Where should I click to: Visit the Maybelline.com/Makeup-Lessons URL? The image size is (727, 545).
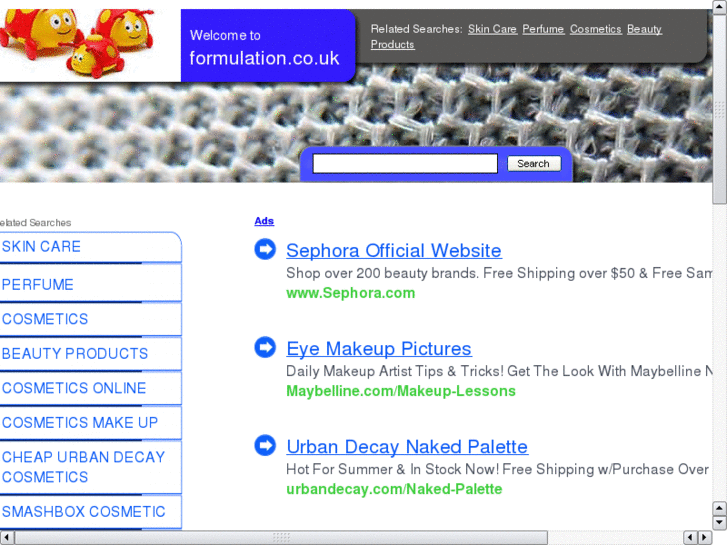[401, 391]
